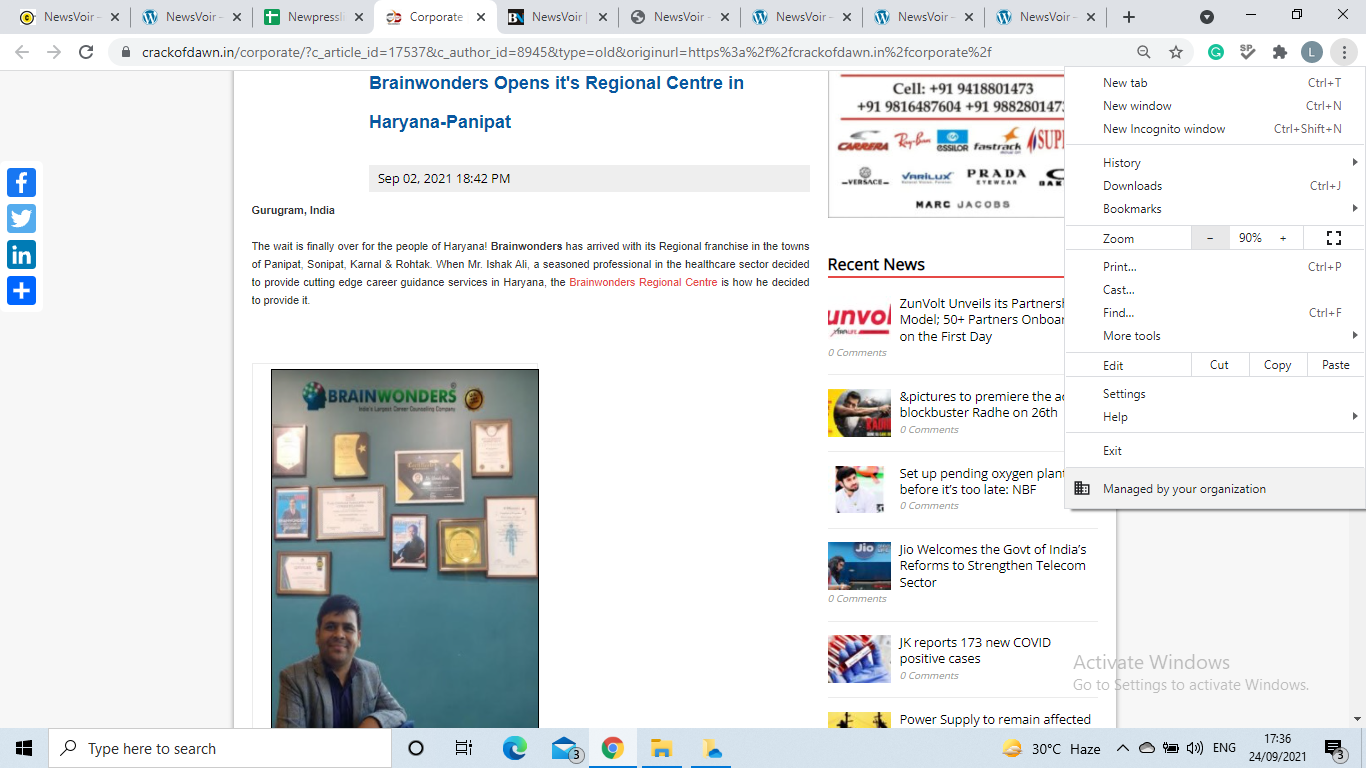Share article on Facebook sidebar icon

21,182
